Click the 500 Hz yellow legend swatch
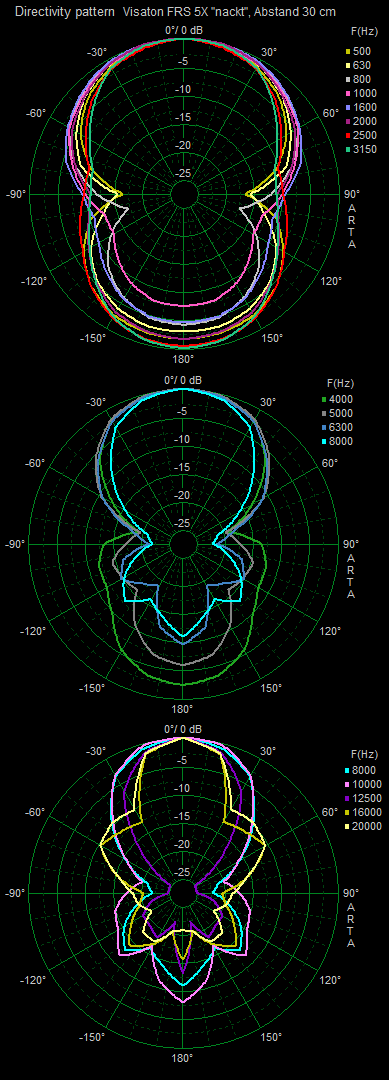Screen dimensions: 389x1080 click(347, 51)
